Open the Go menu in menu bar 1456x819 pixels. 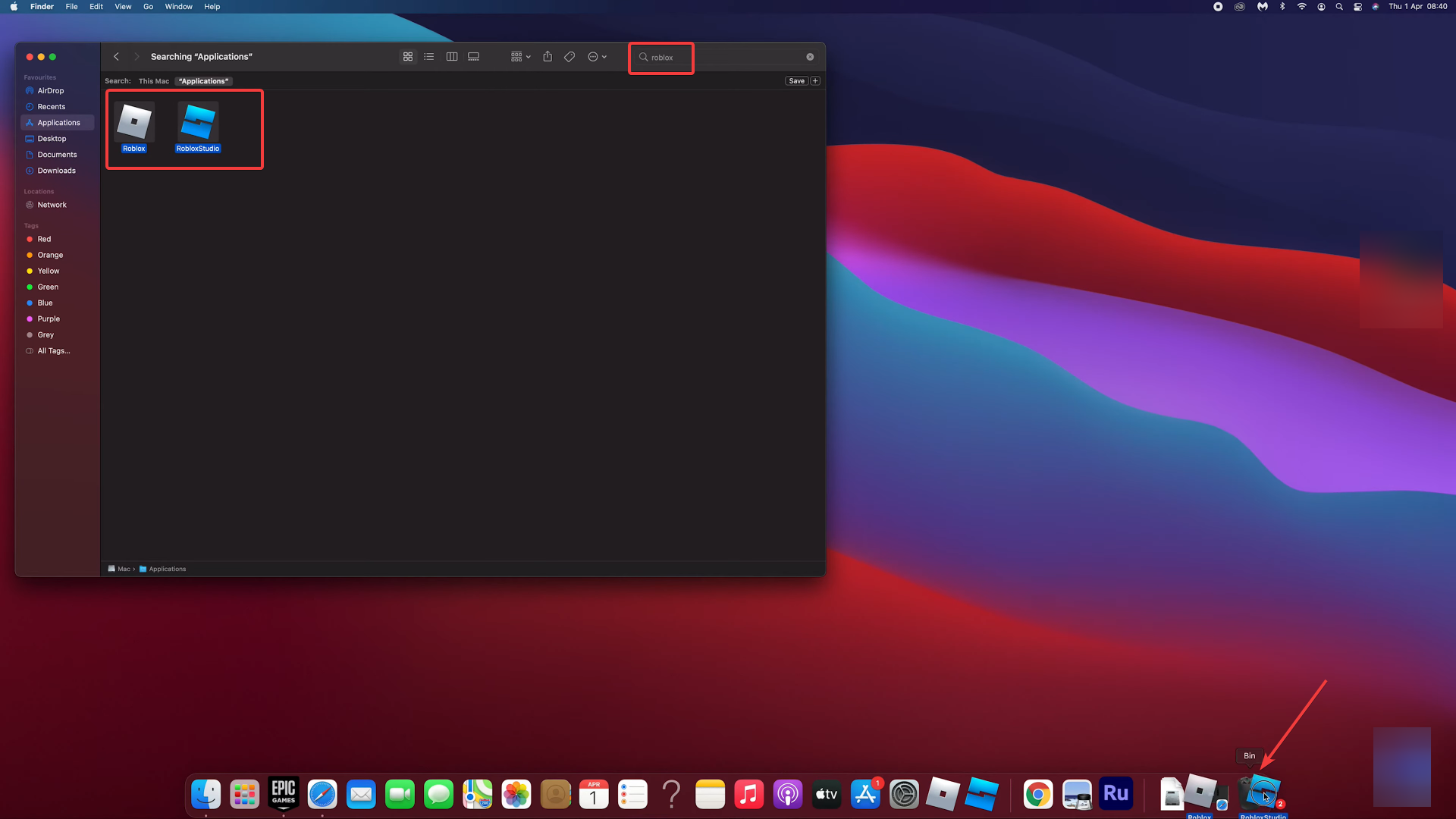tap(148, 7)
